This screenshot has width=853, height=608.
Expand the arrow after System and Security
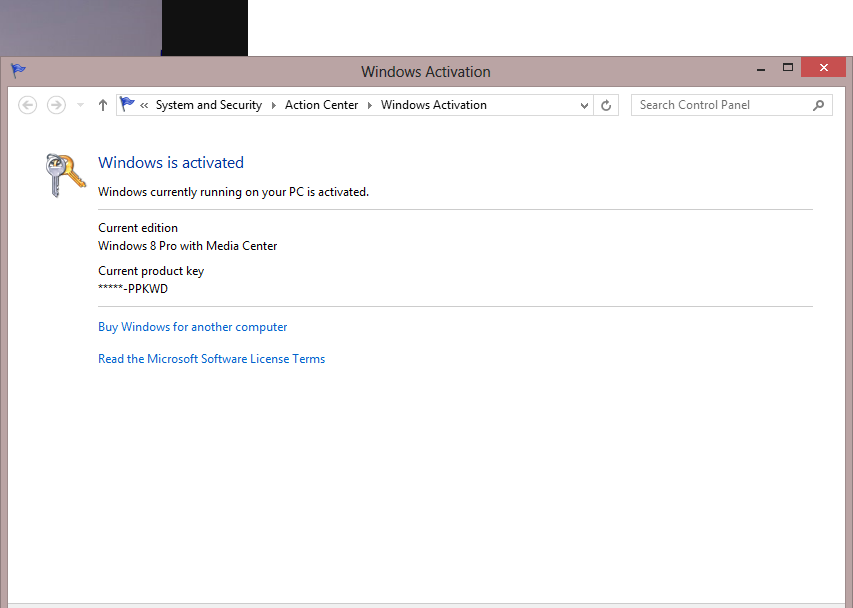(273, 105)
